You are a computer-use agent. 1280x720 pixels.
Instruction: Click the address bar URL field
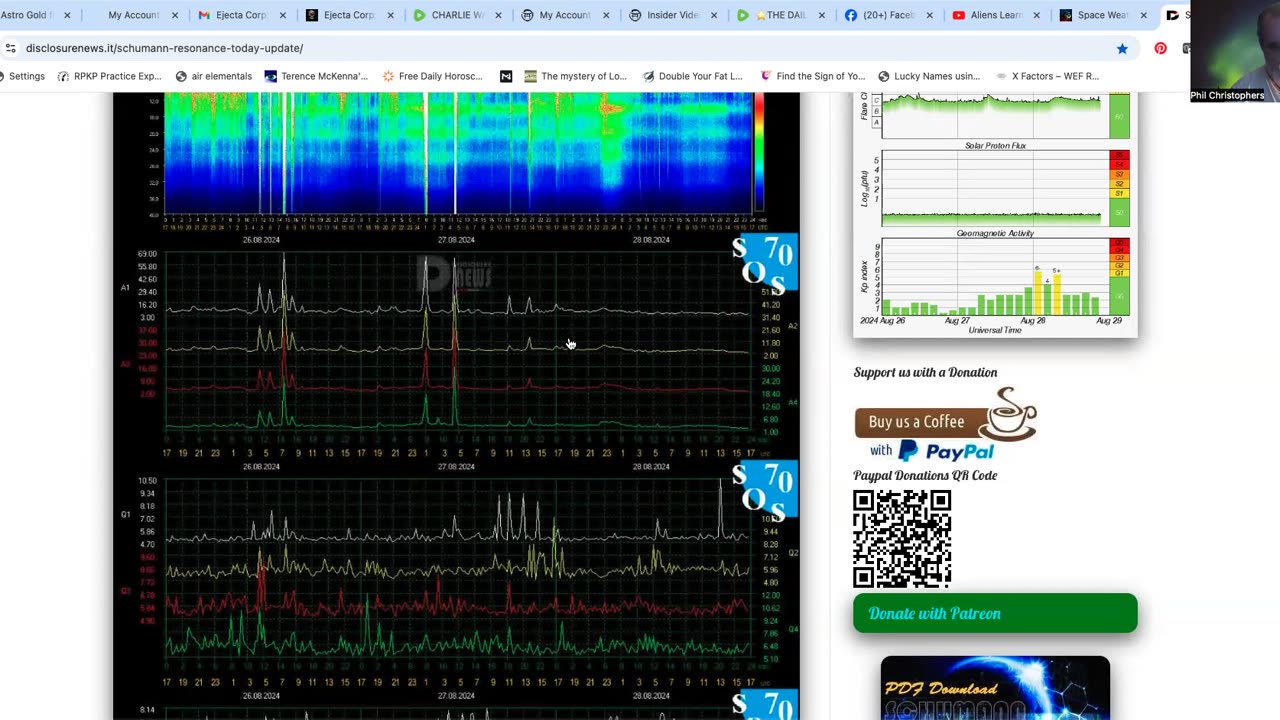pyautogui.click(x=560, y=48)
